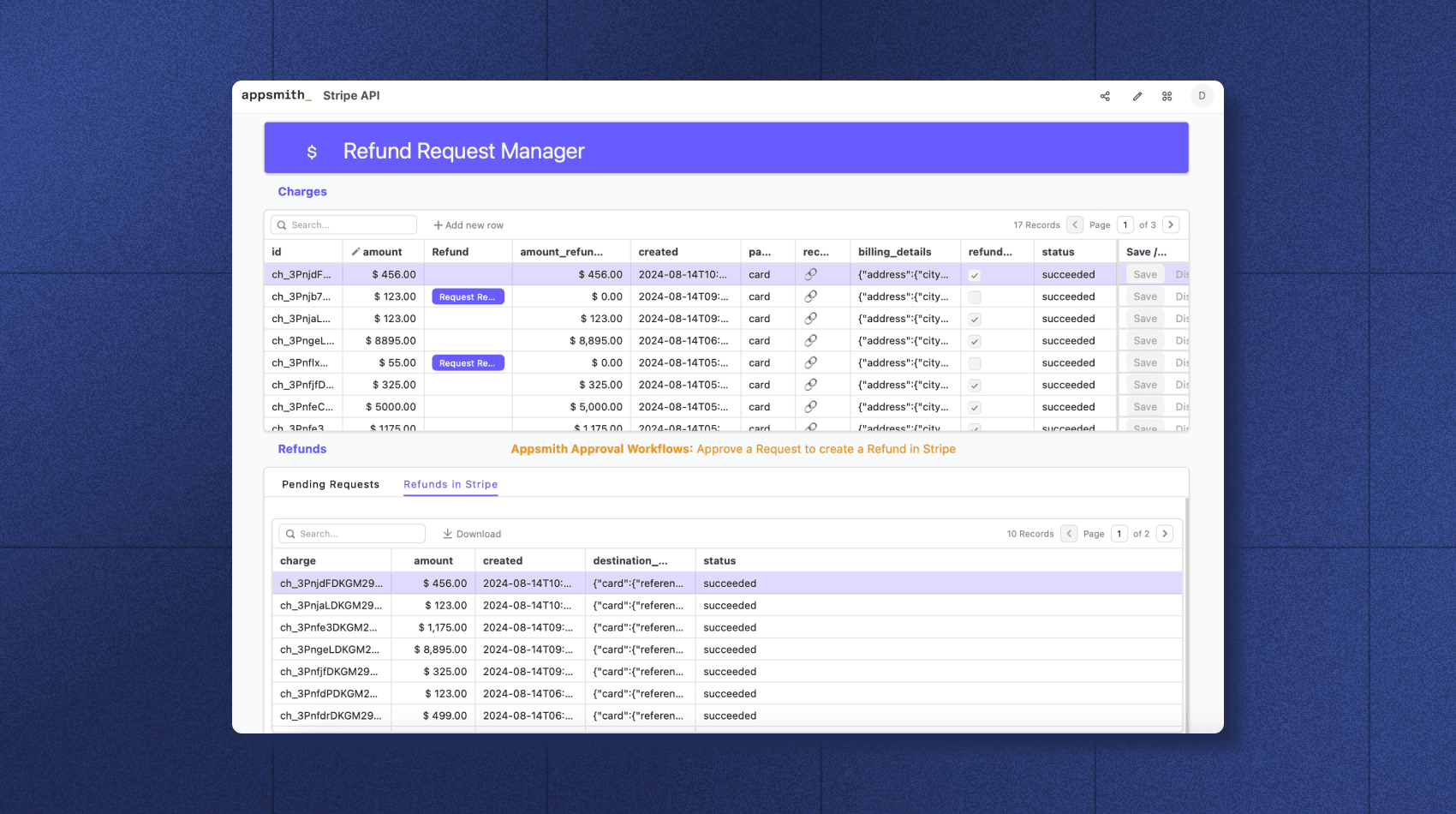Uncheck refunded checkbox on the highlighted first row
Viewport: 1456px width, 814px height.
pos(974,274)
